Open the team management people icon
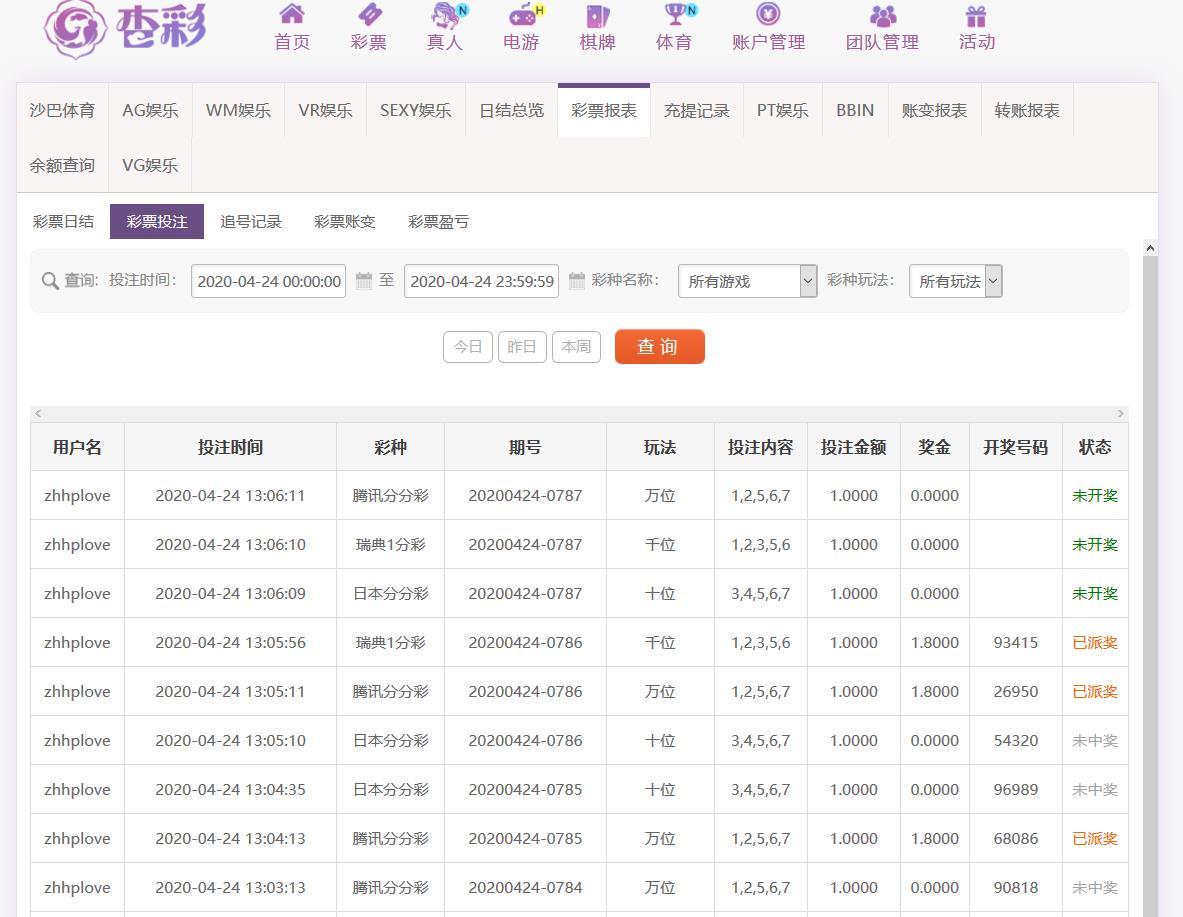 [882, 15]
